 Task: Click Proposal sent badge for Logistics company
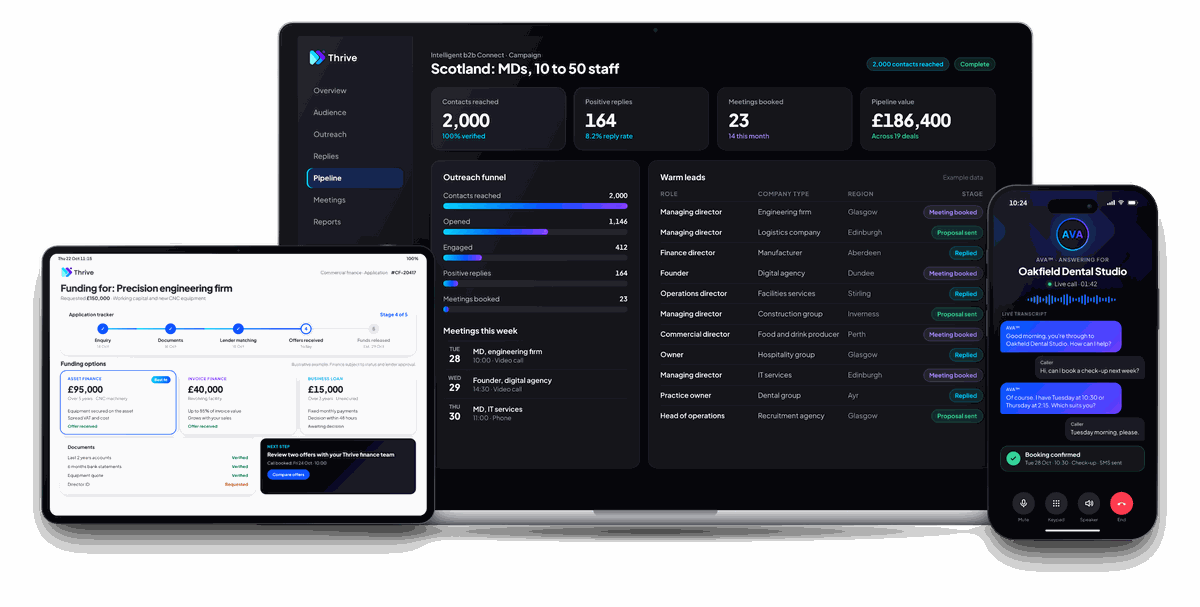[x=957, y=232]
